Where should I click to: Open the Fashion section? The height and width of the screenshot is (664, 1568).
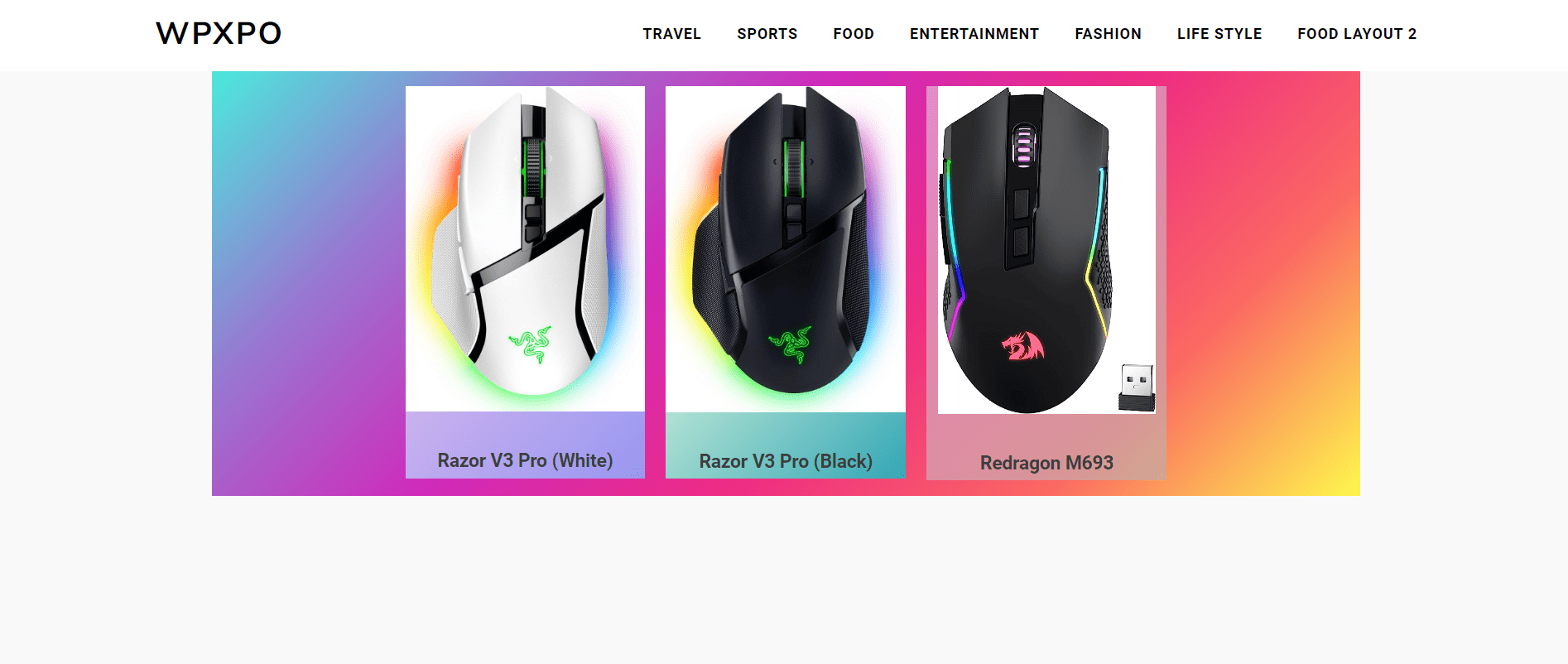click(x=1108, y=34)
